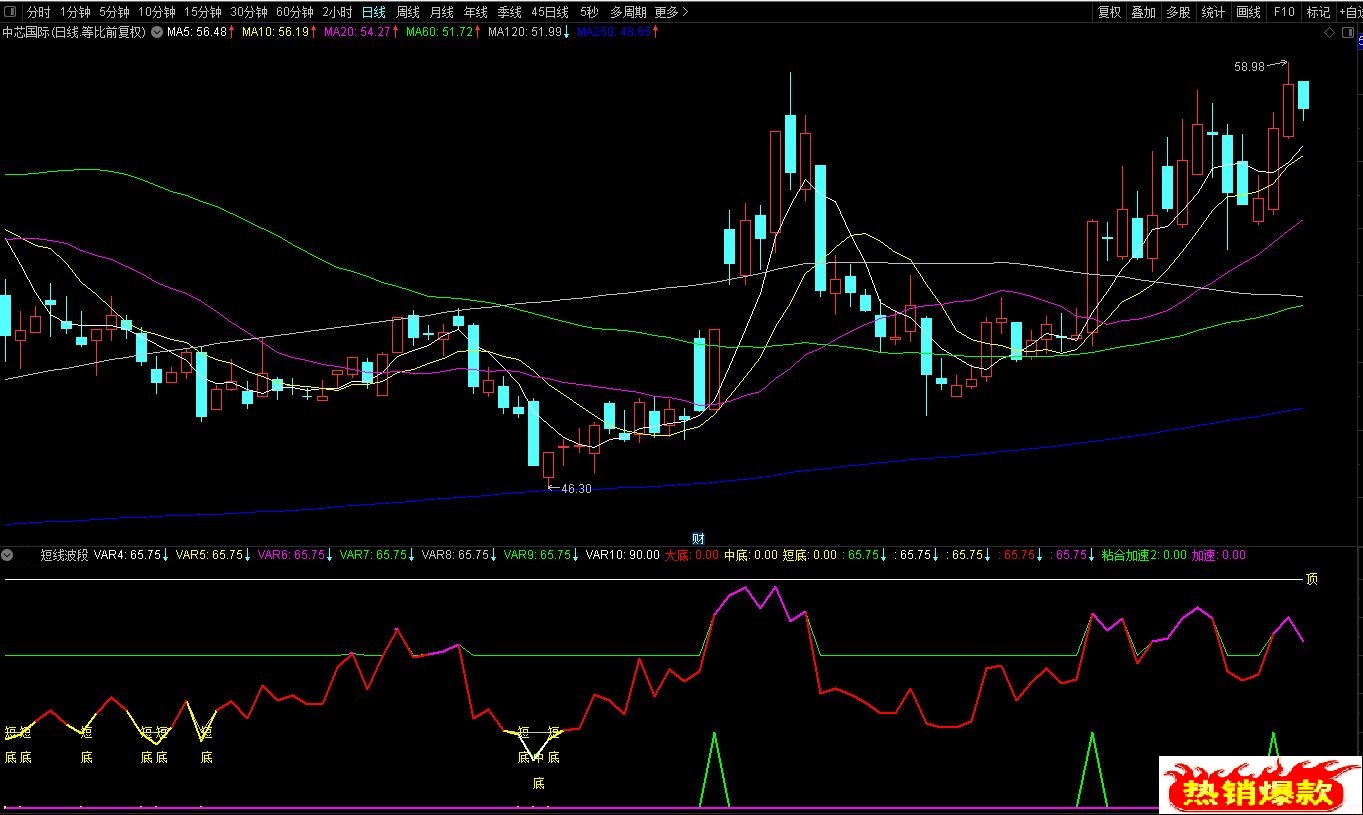This screenshot has width=1363, height=815.
Task: Switch to the 分时 intraday tab
Action: click(38, 12)
